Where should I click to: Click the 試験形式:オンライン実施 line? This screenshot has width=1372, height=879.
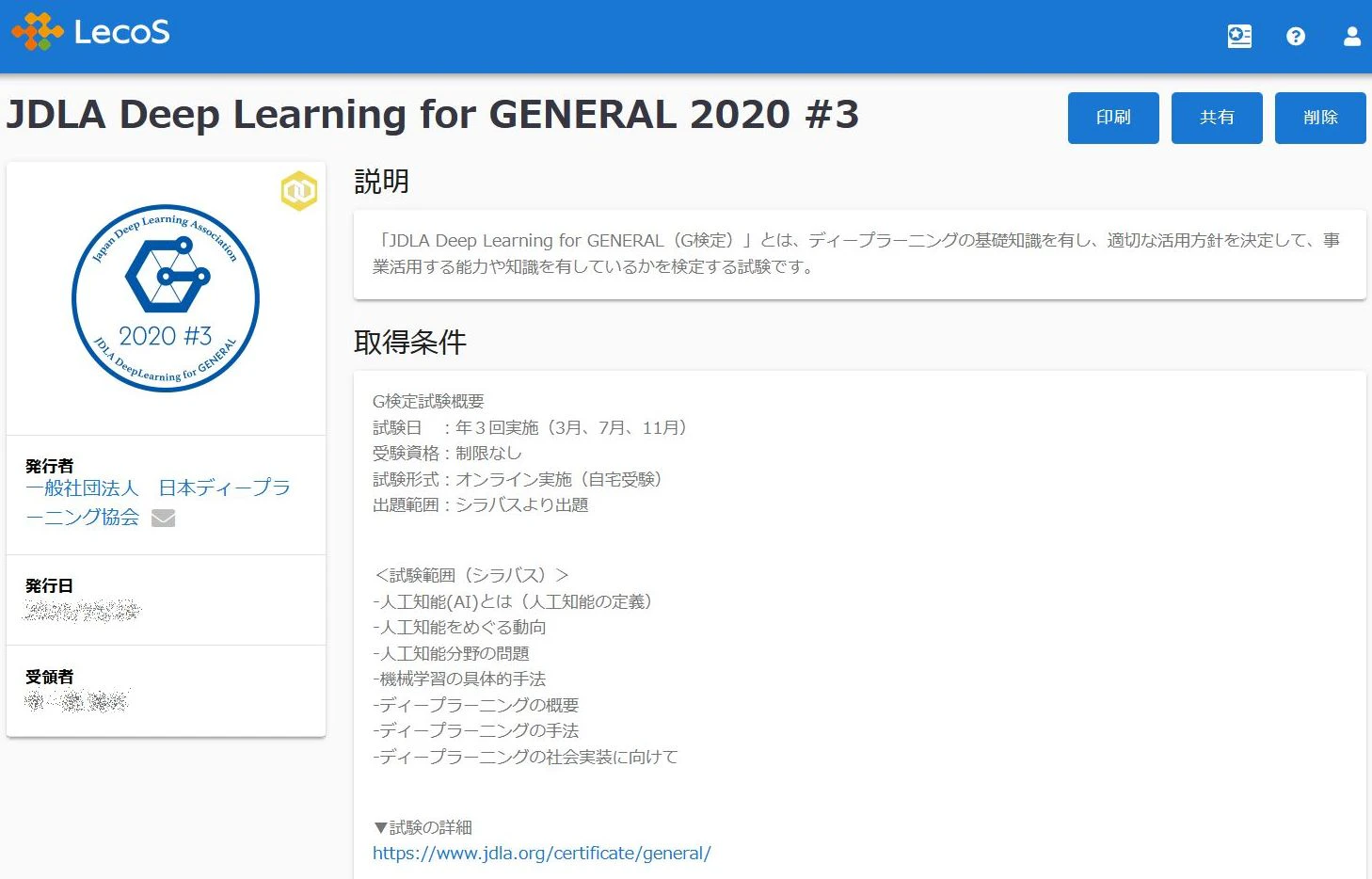(x=521, y=480)
